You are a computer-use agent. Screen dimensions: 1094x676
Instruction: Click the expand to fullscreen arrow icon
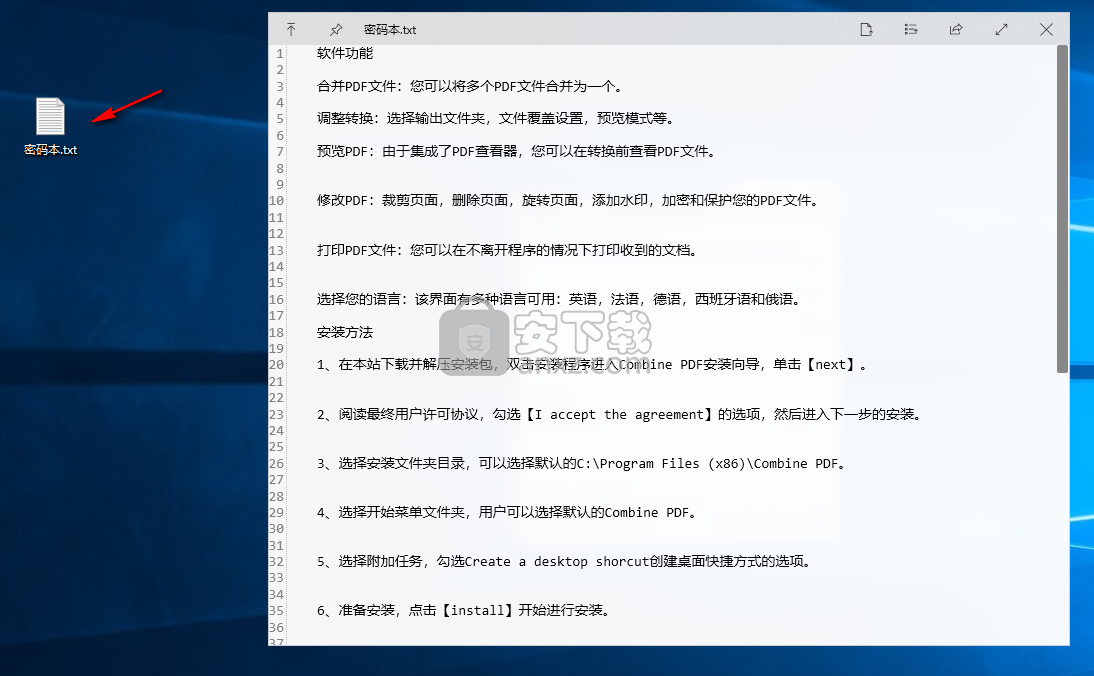[1001, 29]
